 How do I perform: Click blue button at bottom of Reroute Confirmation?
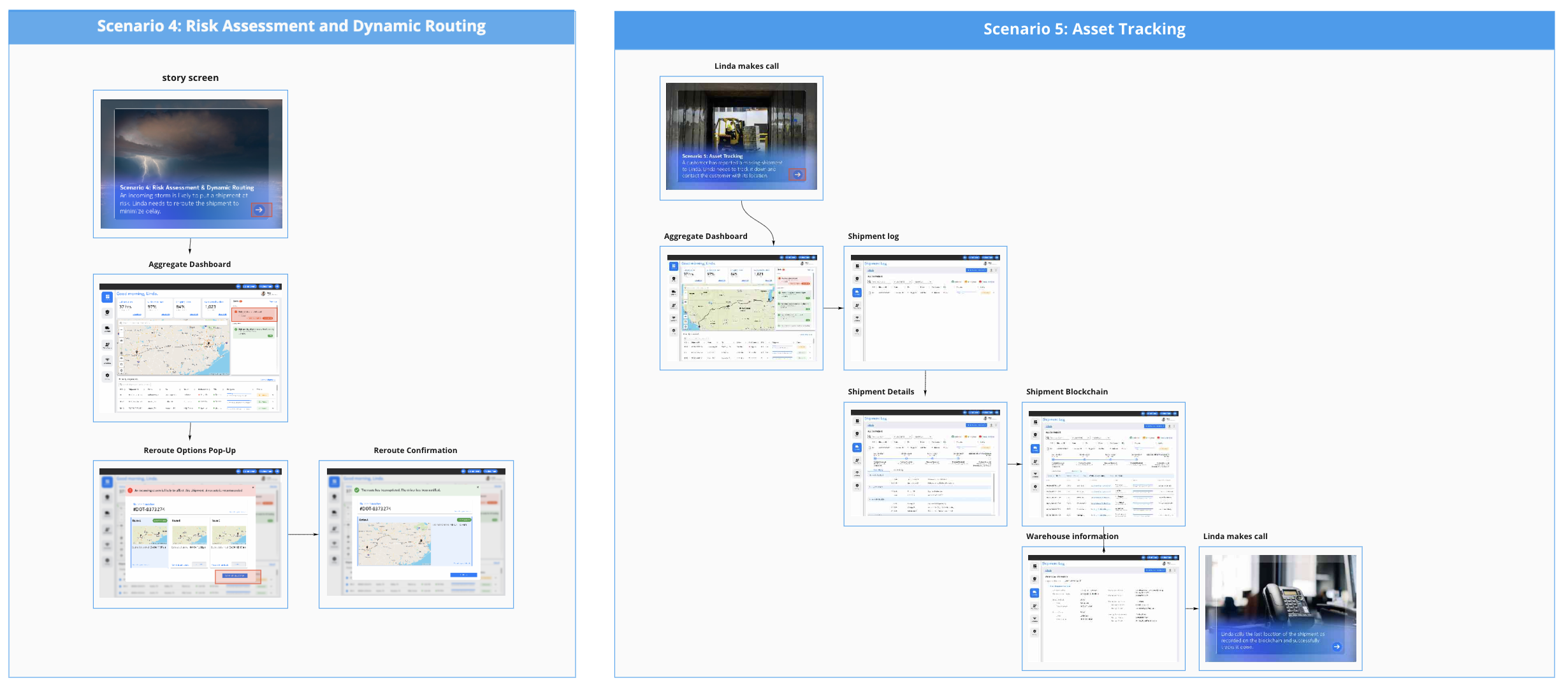click(463, 575)
